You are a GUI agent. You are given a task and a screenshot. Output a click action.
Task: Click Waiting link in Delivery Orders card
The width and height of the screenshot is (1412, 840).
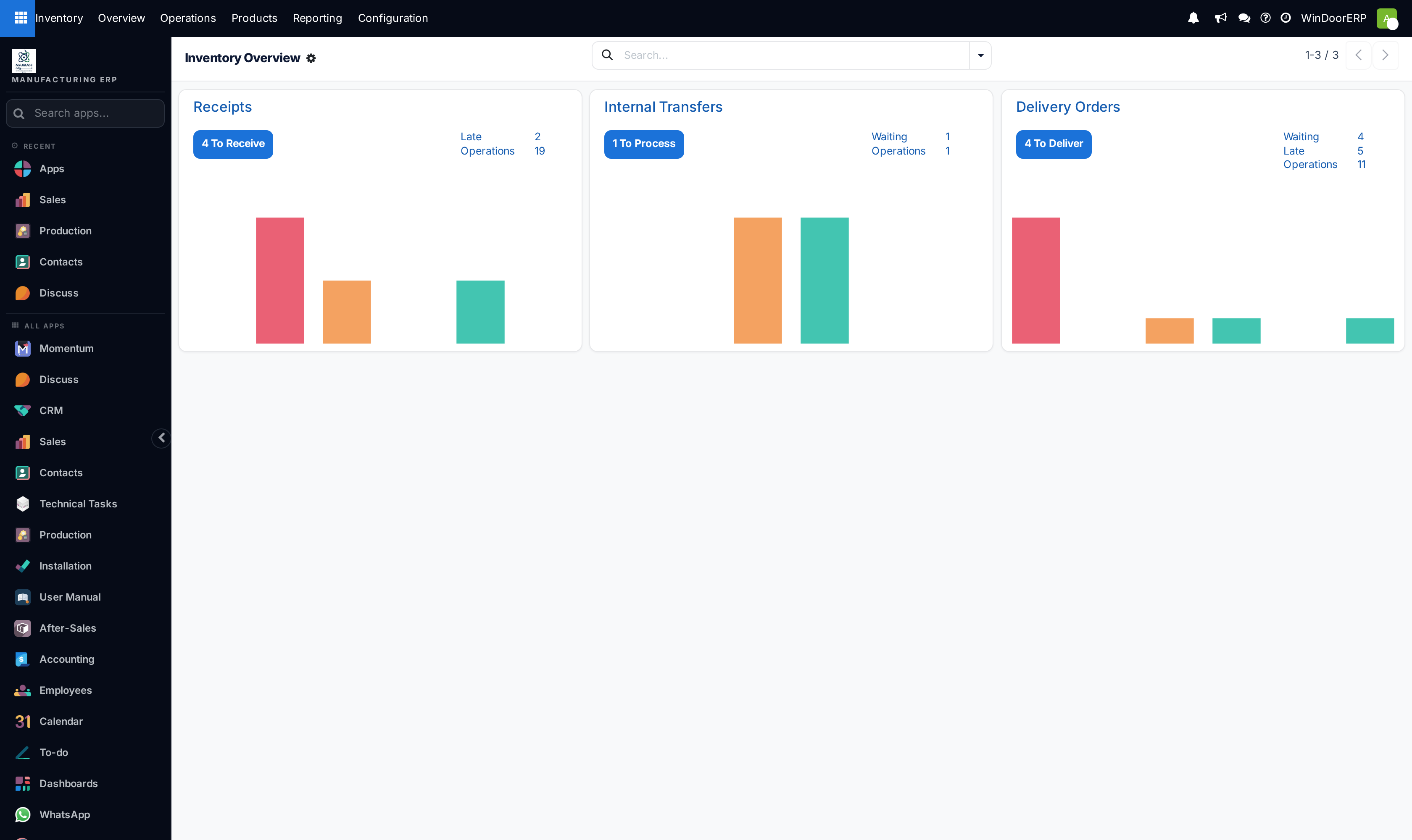(x=1301, y=137)
